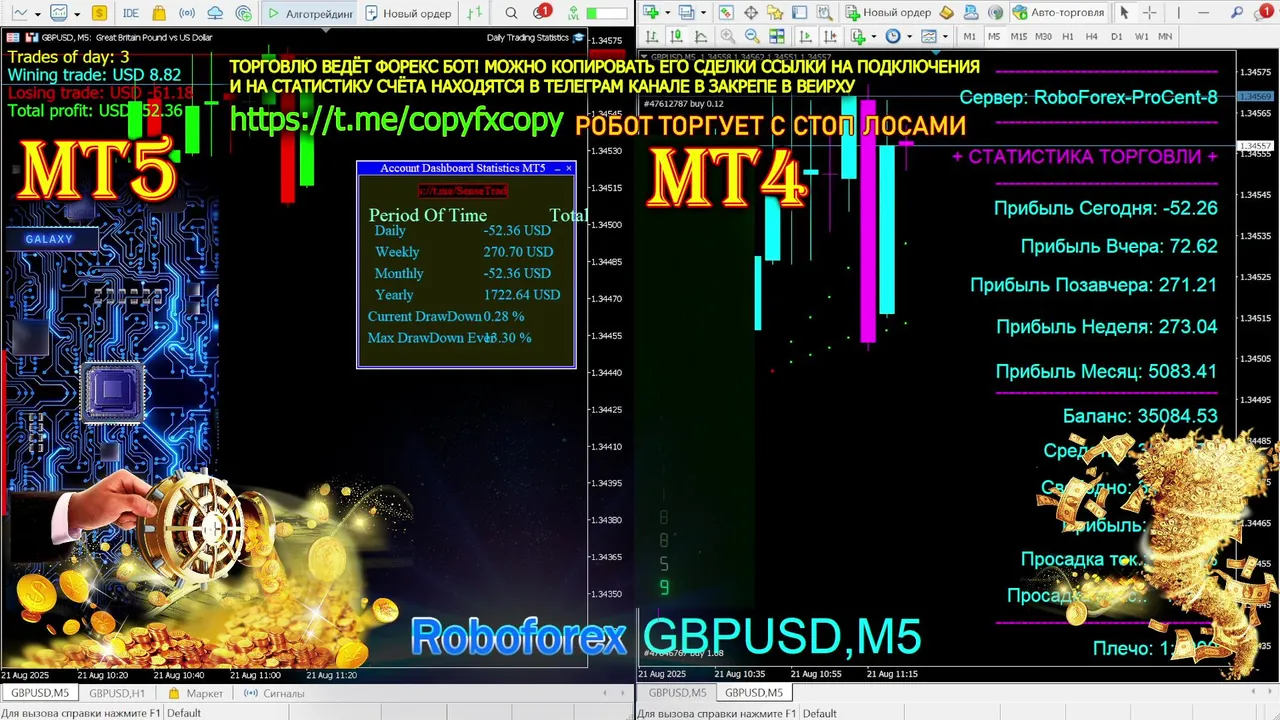Toggle Market Watch window in MT4
1280x720 pixels.
(726, 12)
